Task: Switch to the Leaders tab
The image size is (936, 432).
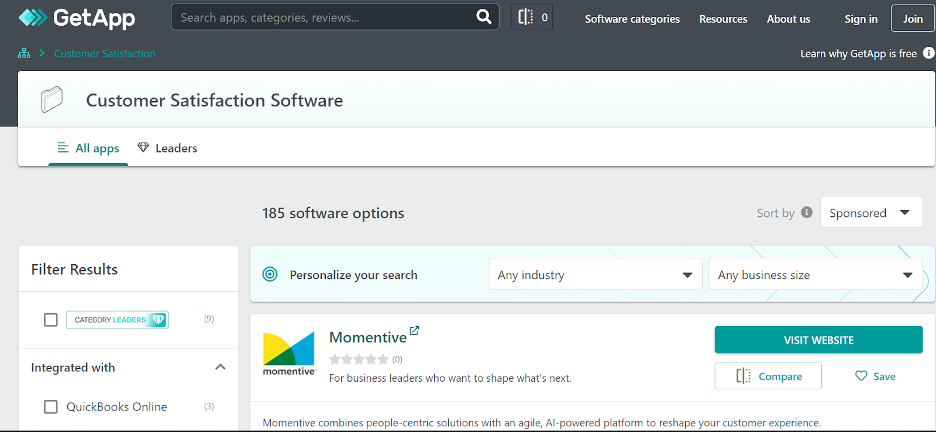Action: 167,148
